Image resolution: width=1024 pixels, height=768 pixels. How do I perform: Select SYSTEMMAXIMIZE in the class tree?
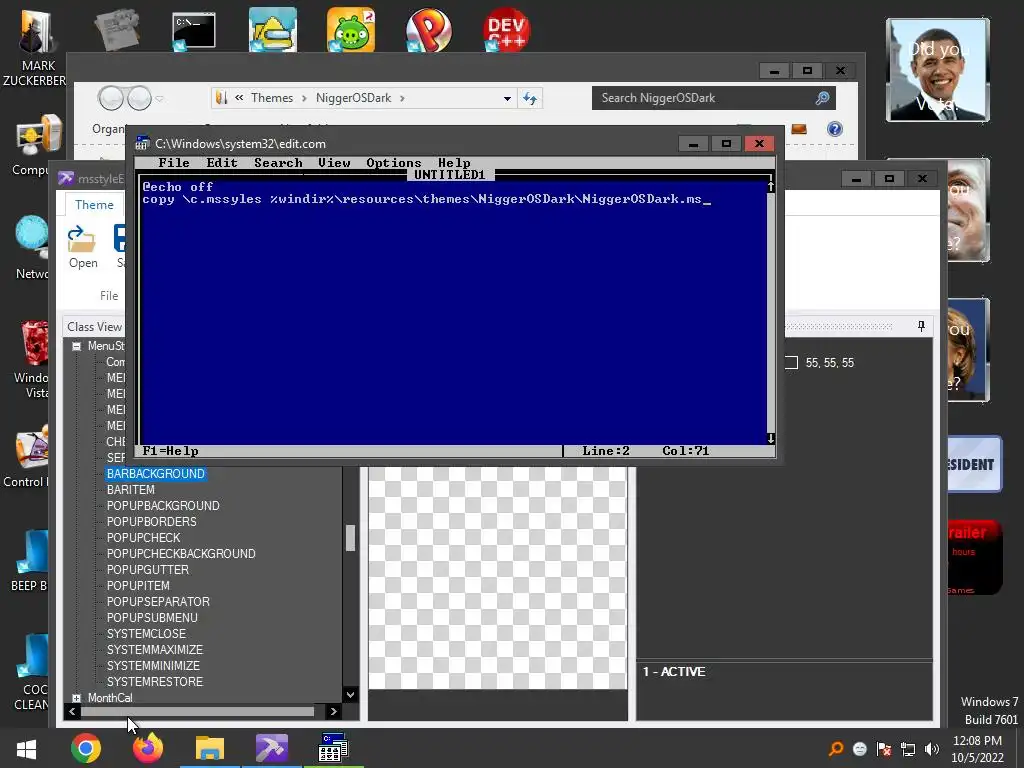coord(155,650)
